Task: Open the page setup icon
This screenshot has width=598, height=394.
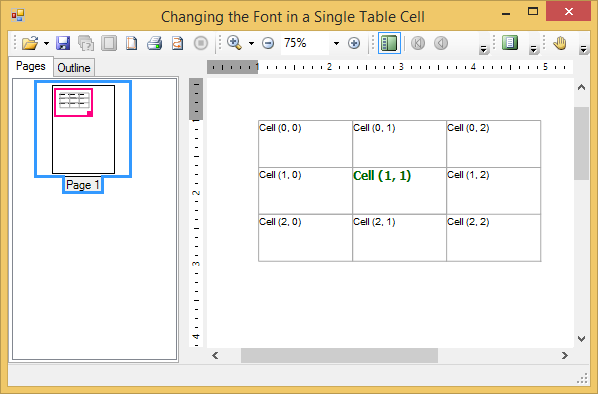Action: (x=132, y=43)
